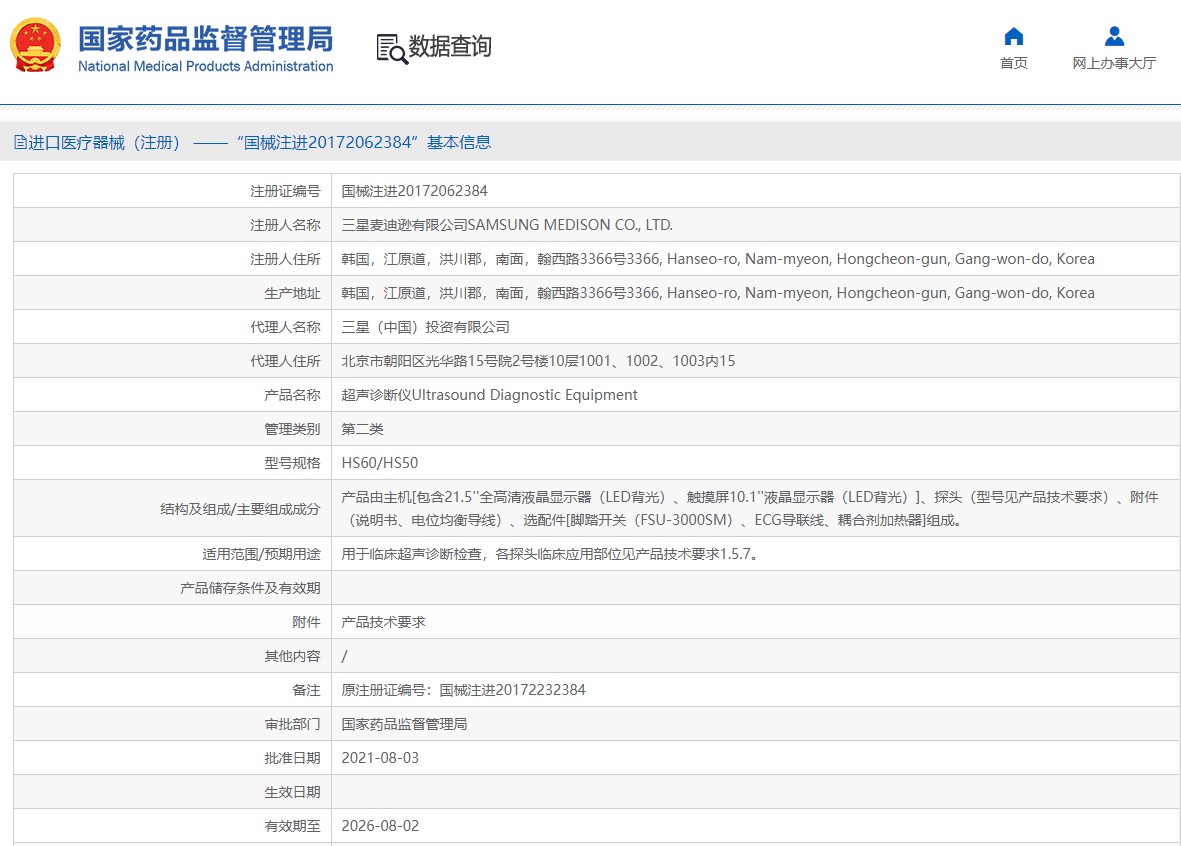Open the 首页 home icon

(1014, 36)
